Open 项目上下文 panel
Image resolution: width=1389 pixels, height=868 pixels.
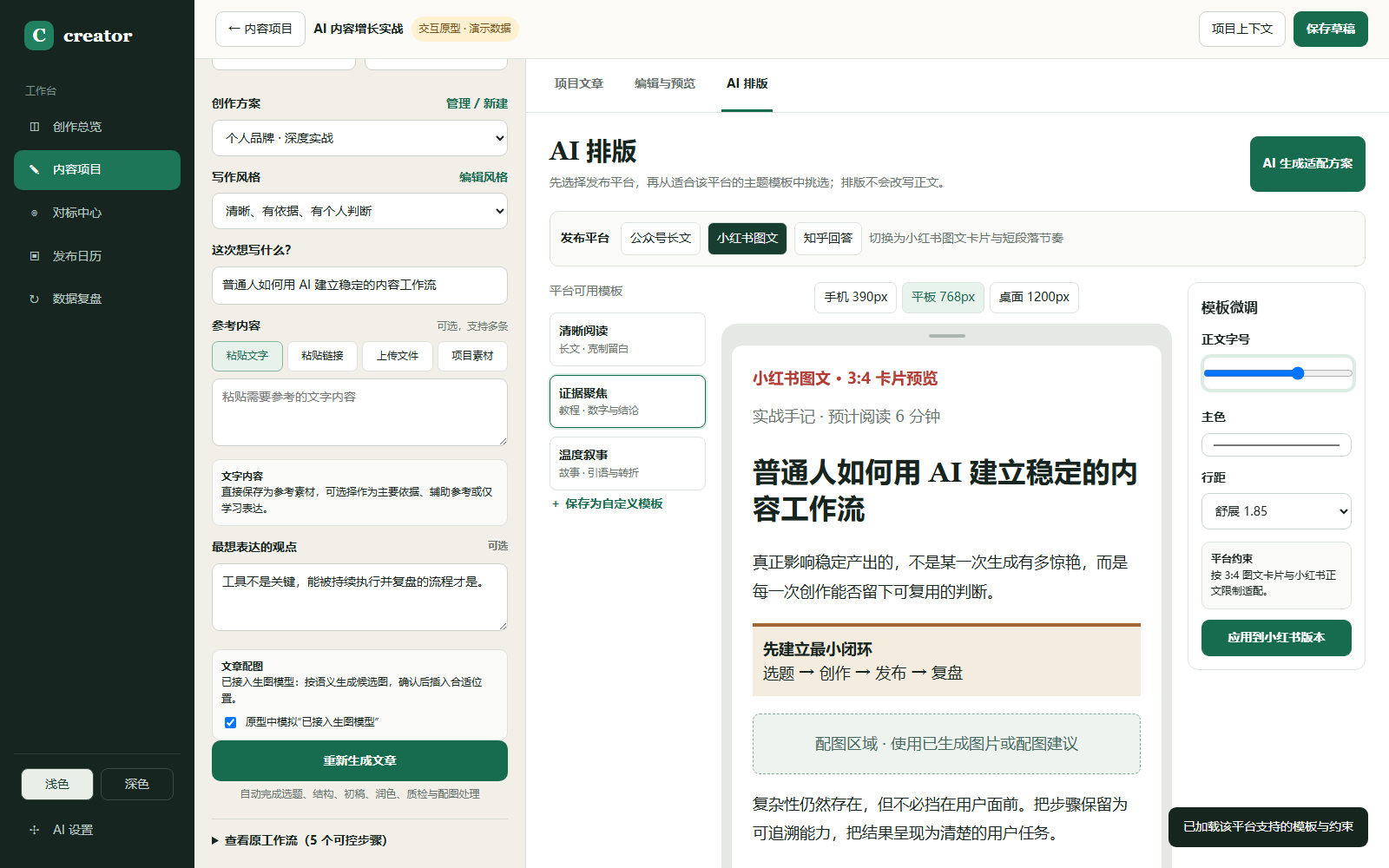(x=1242, y=29)
